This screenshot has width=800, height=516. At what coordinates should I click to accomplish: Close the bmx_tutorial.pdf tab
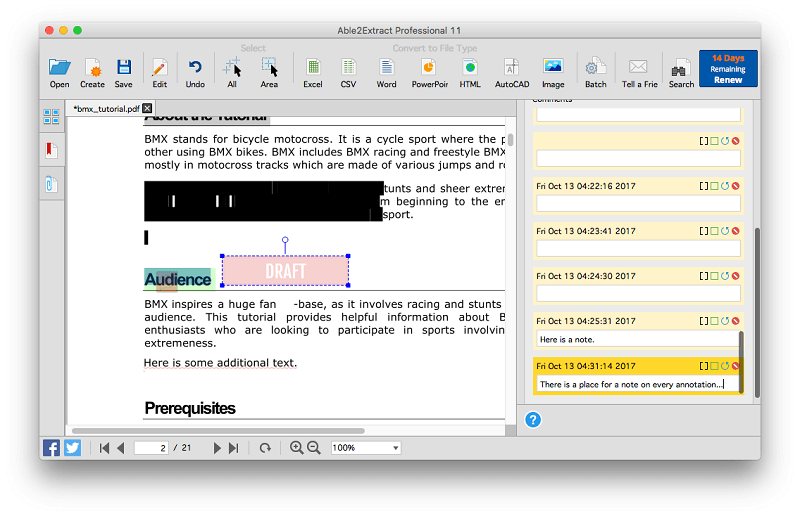point(147,108)
